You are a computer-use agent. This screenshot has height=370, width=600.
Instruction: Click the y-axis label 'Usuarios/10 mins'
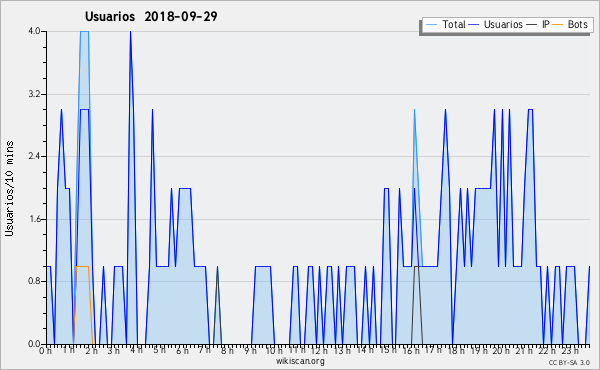(x=9, y=188)
